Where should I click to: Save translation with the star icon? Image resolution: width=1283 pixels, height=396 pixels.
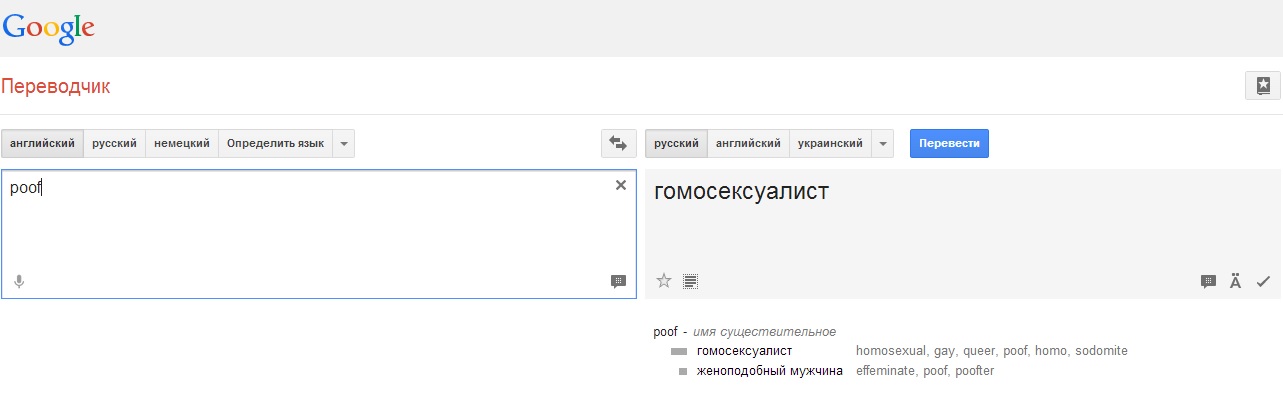pos(663,281)
